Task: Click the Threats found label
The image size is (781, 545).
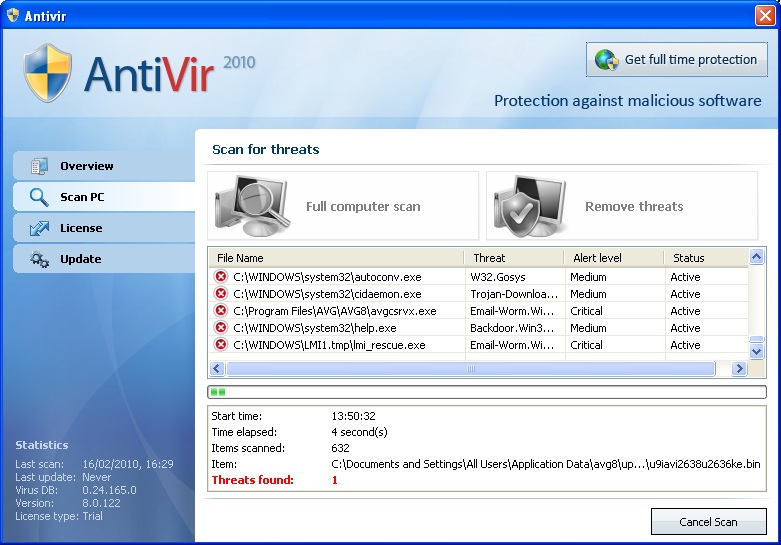Action: (253, 480)
